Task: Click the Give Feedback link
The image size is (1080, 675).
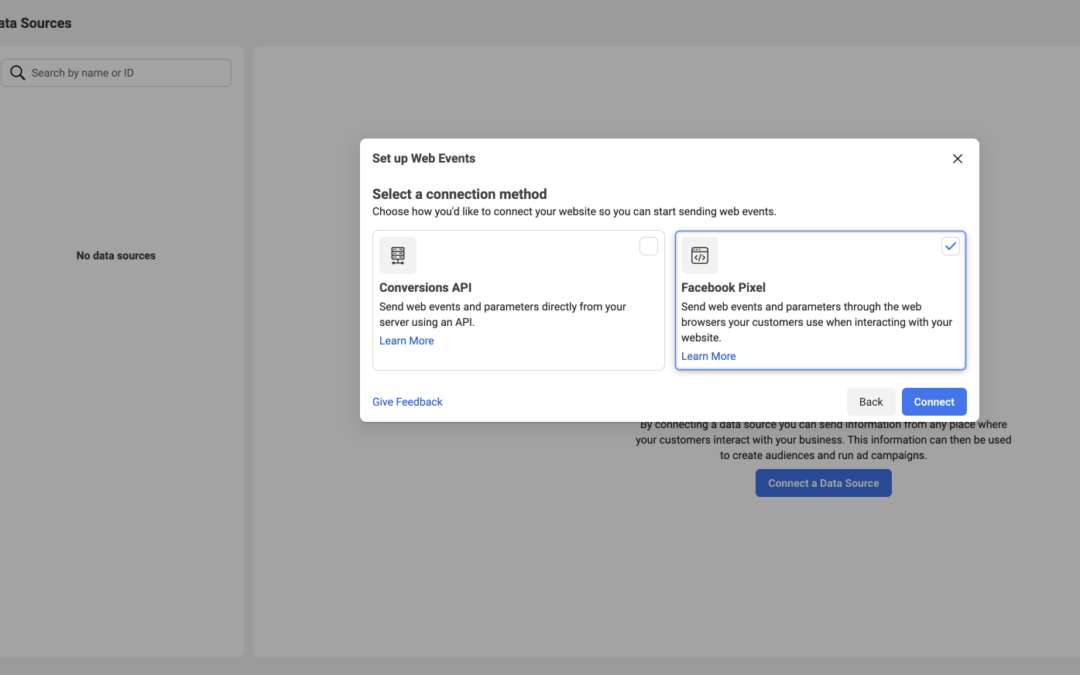Action: 407,402
